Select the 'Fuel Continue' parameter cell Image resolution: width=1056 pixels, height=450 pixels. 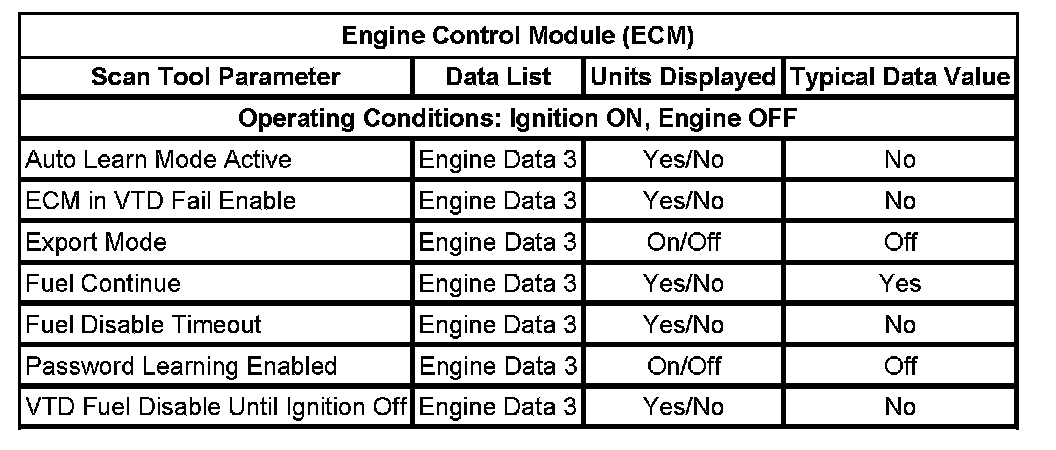click(104, 284)
